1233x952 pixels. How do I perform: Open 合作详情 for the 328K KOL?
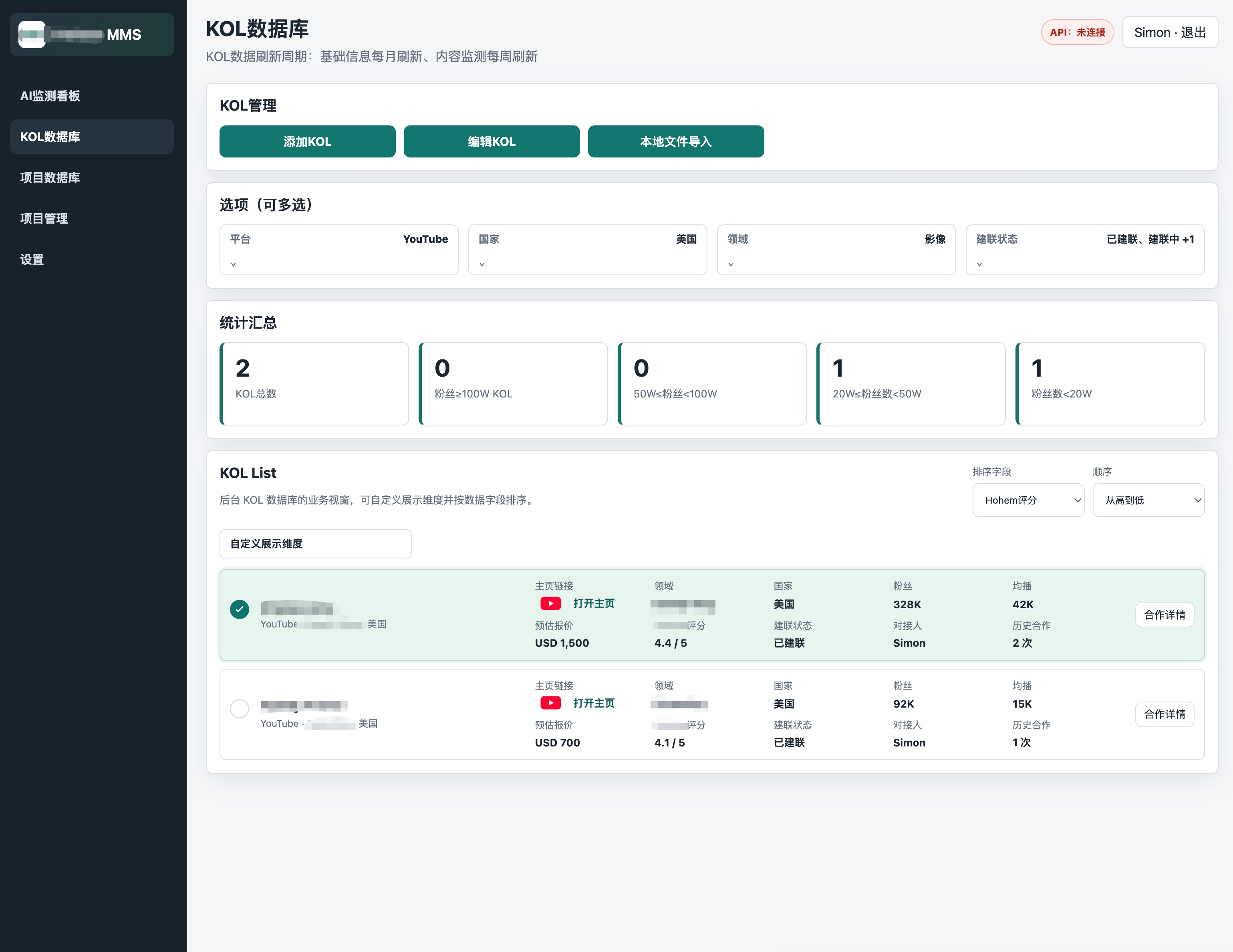click(1164, 615)
